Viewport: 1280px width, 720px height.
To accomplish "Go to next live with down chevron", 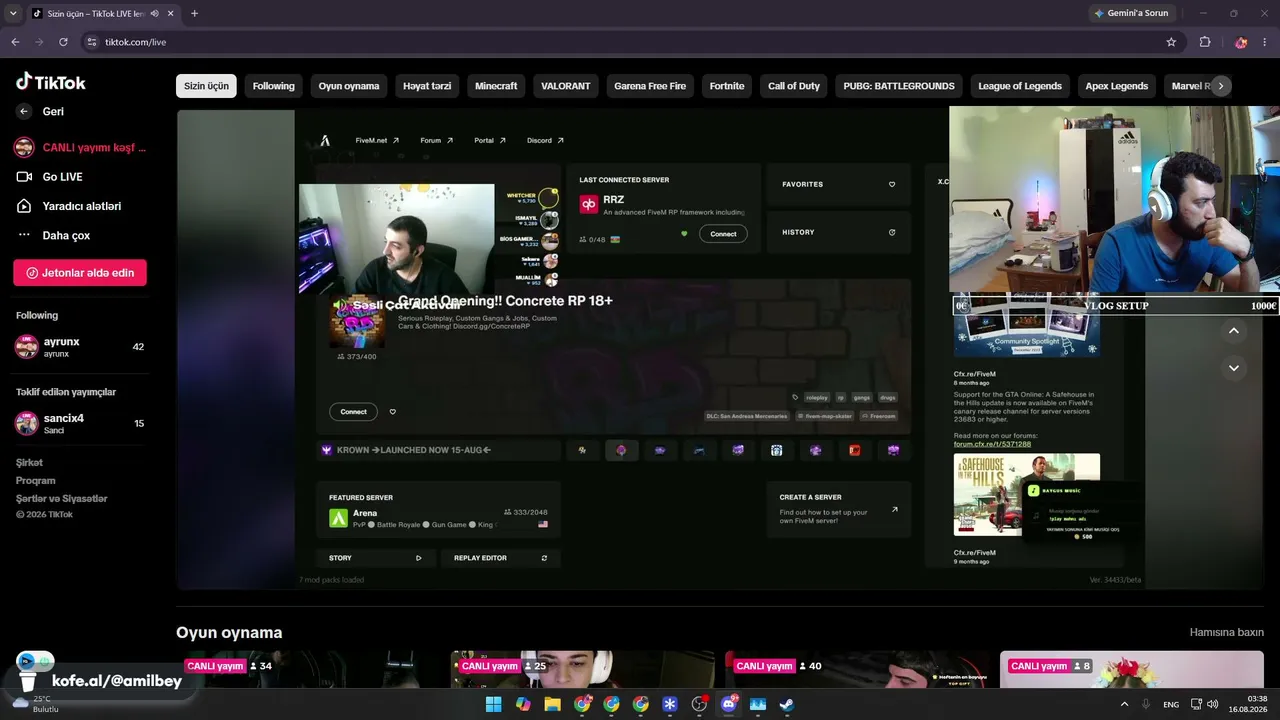I will point(1234,368).
